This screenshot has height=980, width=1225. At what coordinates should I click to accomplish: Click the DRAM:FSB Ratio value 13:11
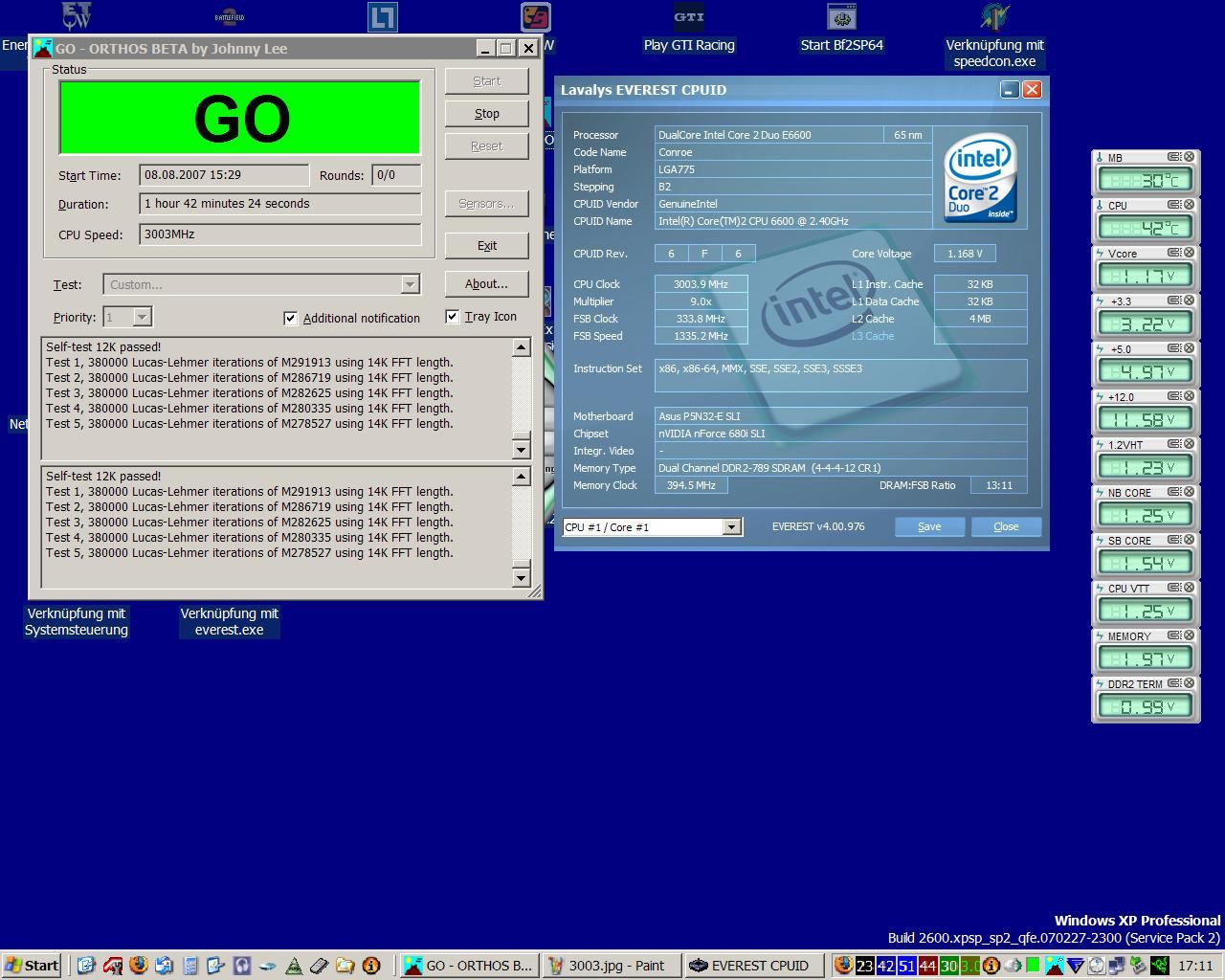click(x=998, y=485)
